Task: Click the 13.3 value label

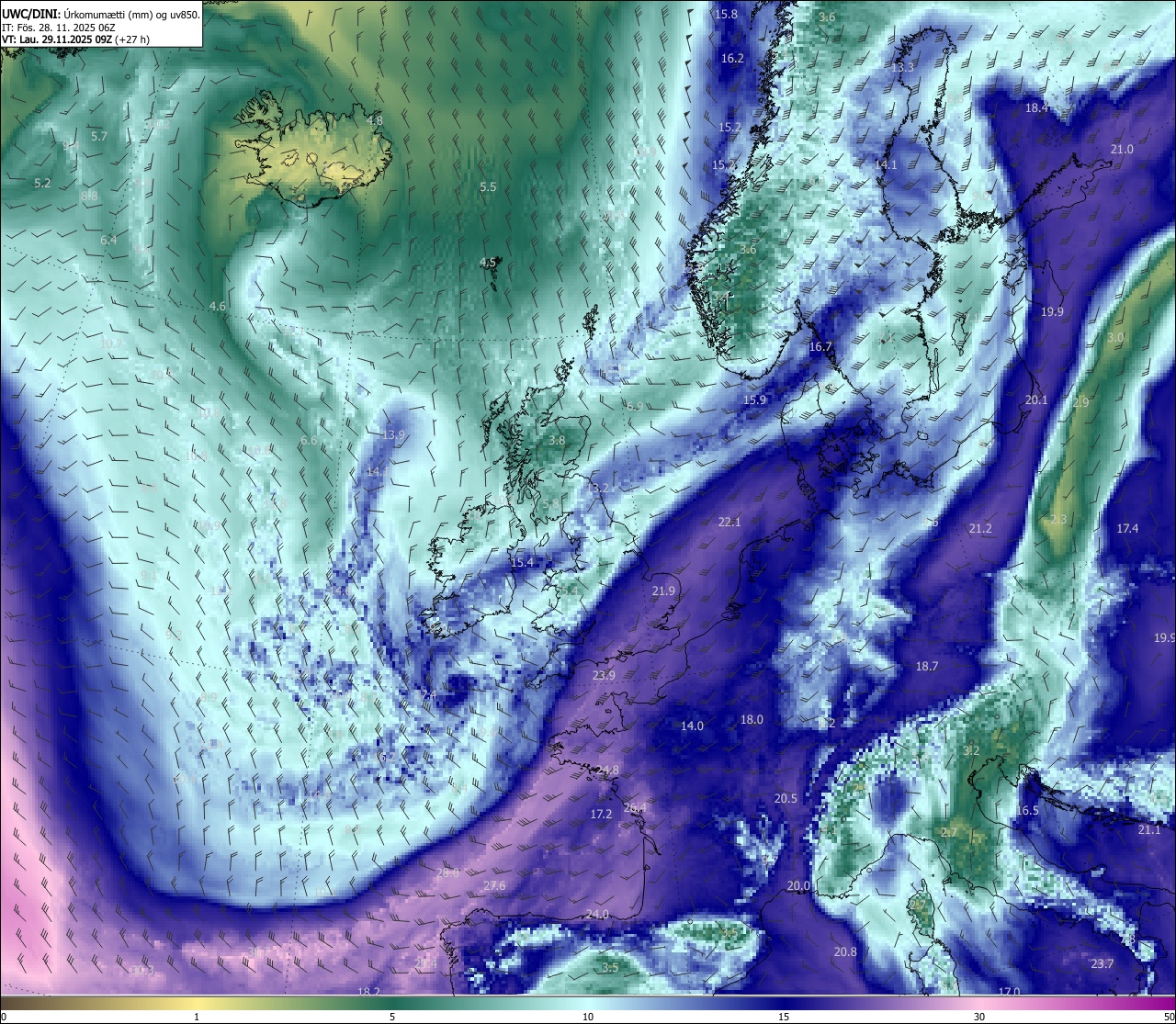Action: click(x=903, y=68)
